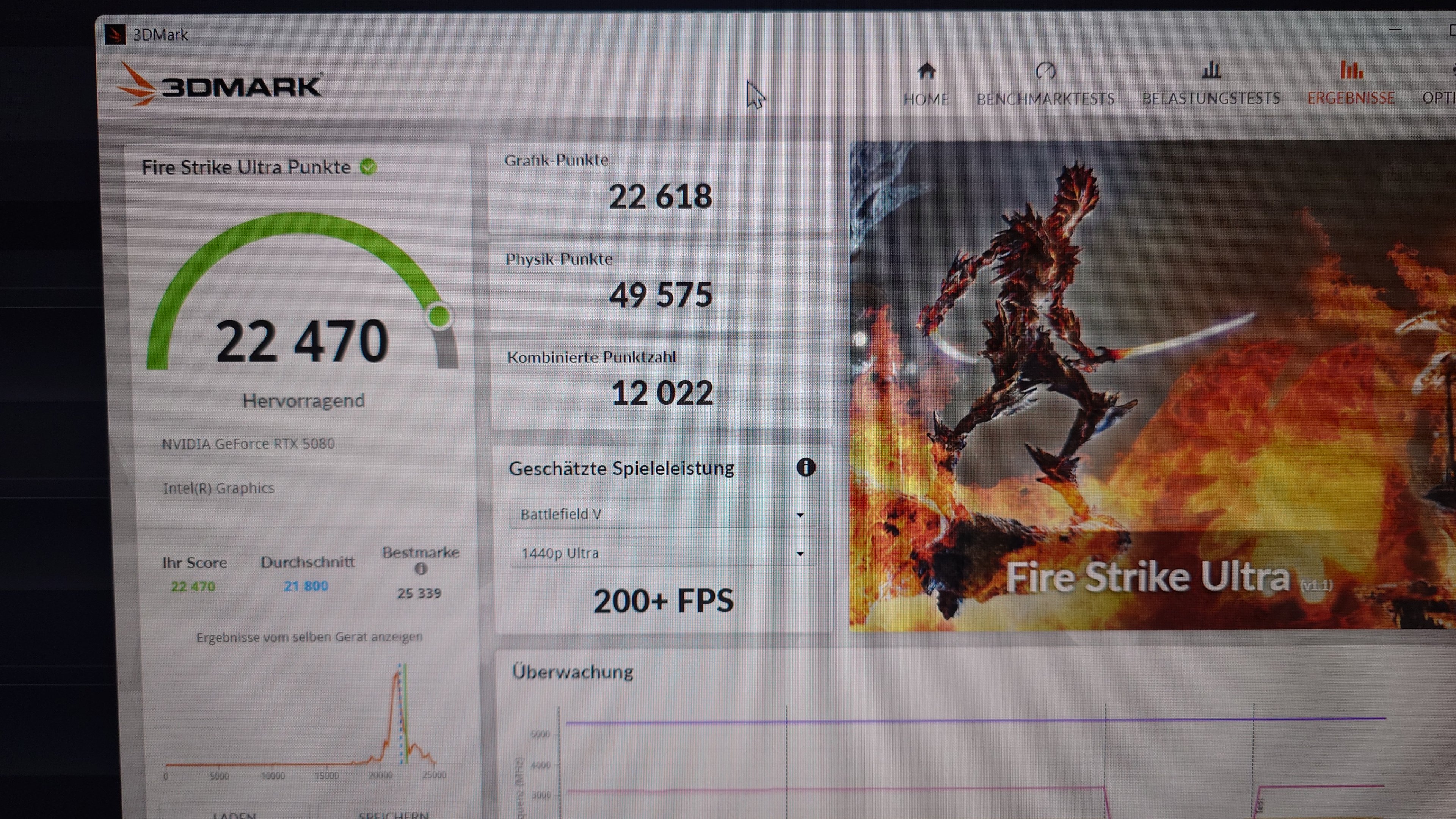Image resolution: width=1456 pixels, height=819 pixels.
Task: Click the NVIDIA GeForce RTX 5080 text
Action: pyautogui.click(x=248, y=444)
